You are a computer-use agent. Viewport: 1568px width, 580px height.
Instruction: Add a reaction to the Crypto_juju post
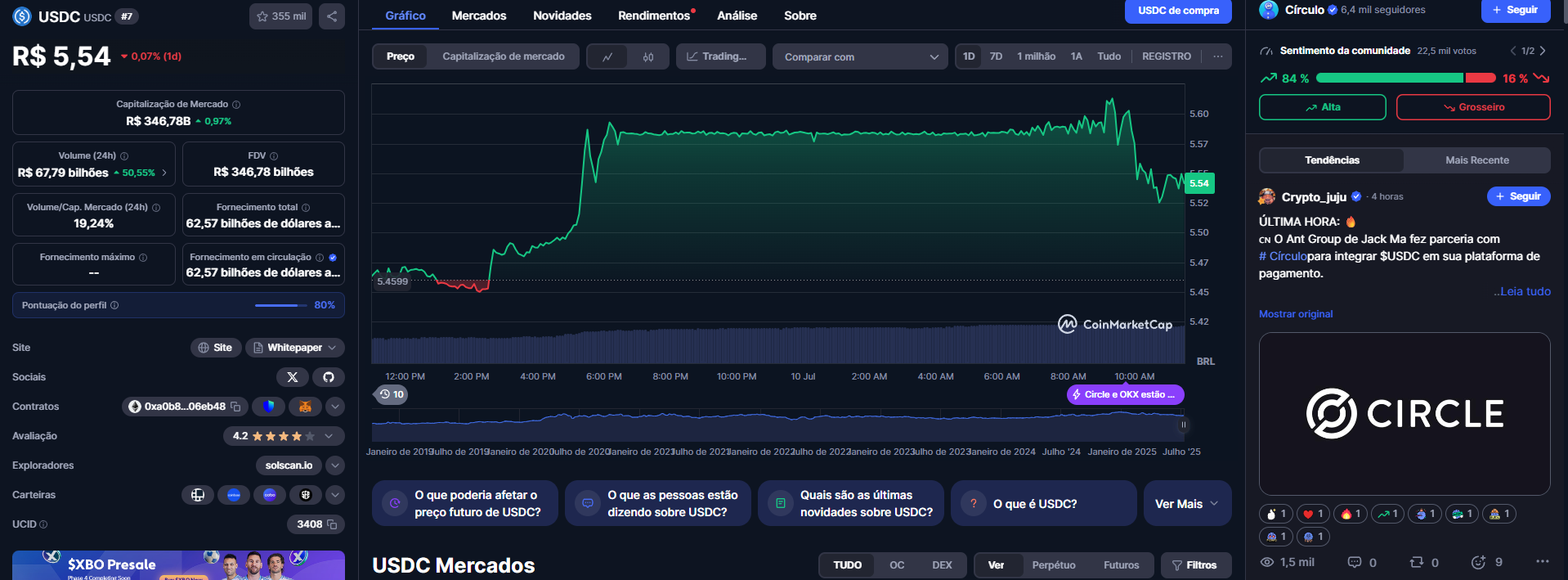1486,562
